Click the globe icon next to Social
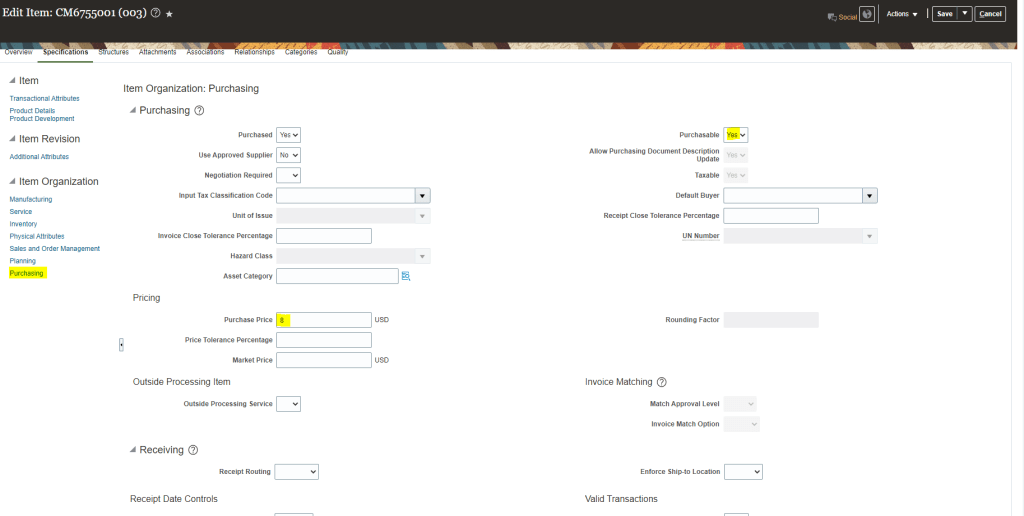 pyautogui.click(x=867, y=14)
